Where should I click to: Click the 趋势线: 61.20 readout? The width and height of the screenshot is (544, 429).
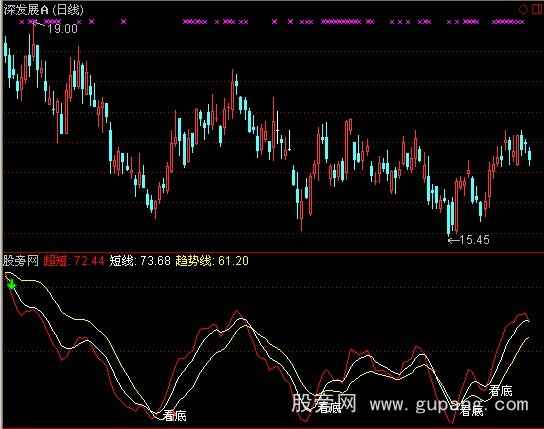(212, 261)
